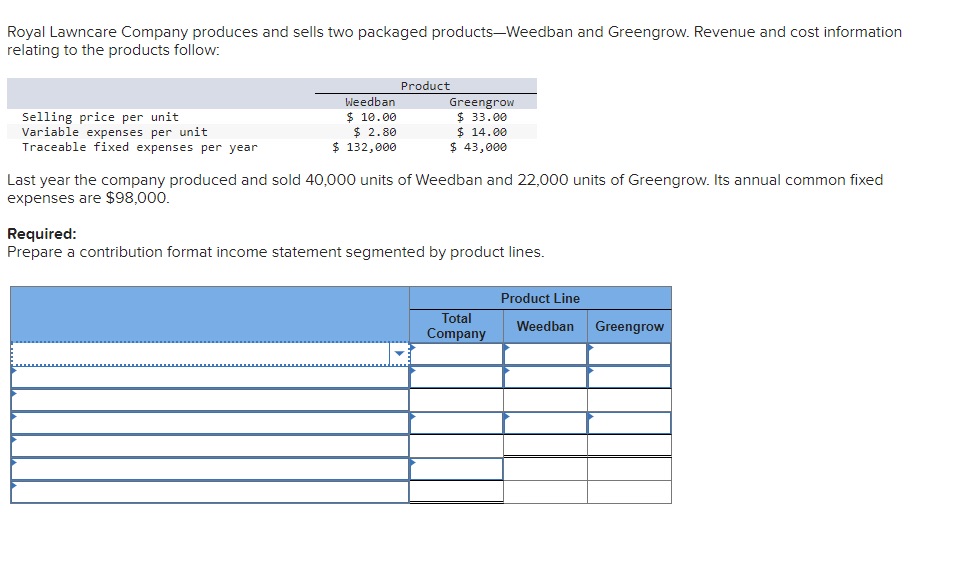Open the first row label dropdown arrow

pyautogui.click(x=400, y=354)
